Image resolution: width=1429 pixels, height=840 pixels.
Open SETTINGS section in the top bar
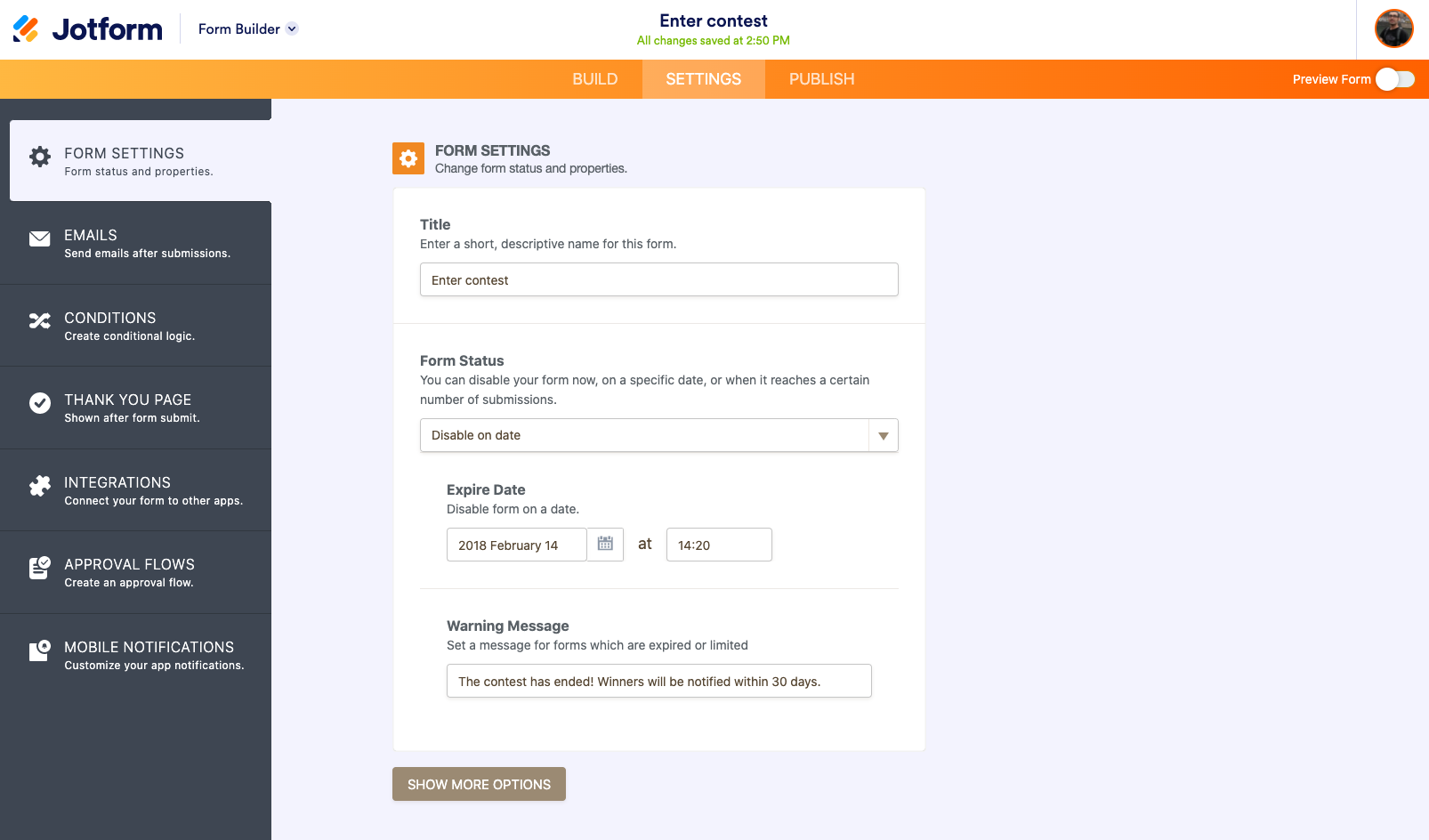(703, 79)
